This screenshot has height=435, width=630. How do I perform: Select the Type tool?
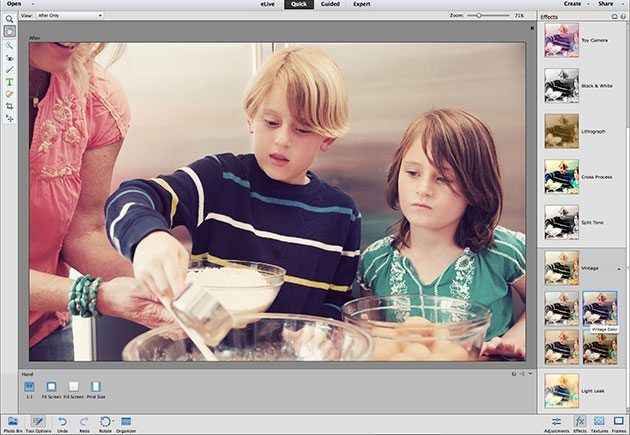pos(9,82)
